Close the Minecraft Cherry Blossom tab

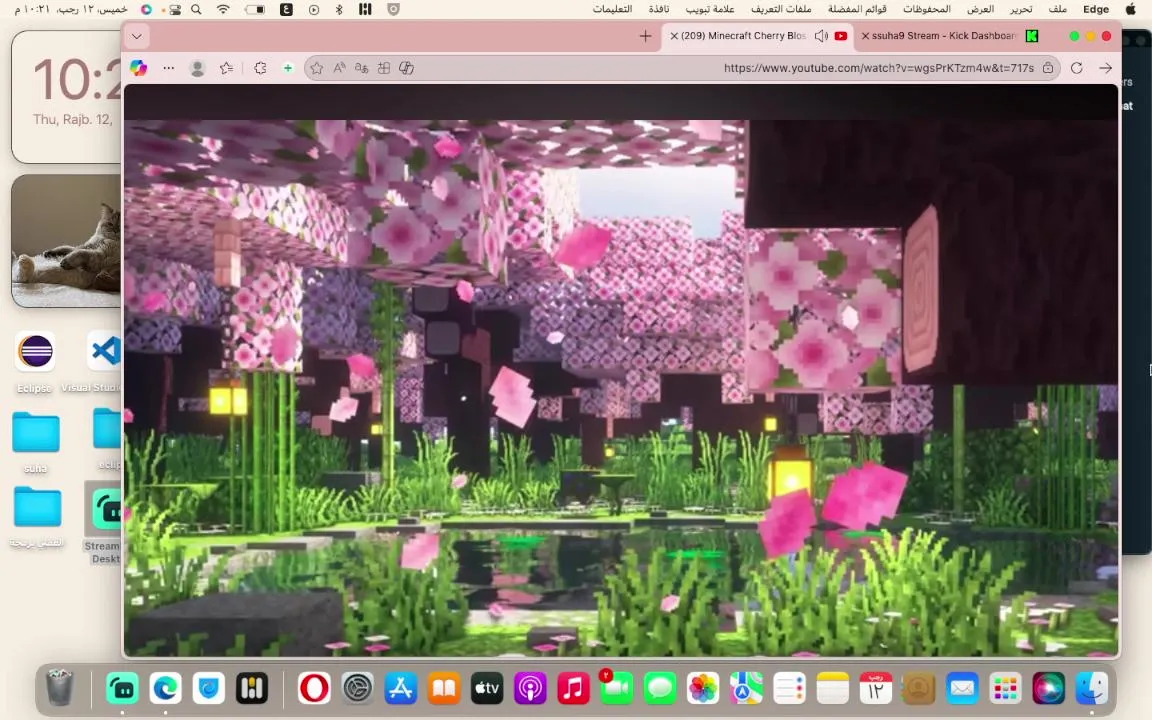click(674, 36)
